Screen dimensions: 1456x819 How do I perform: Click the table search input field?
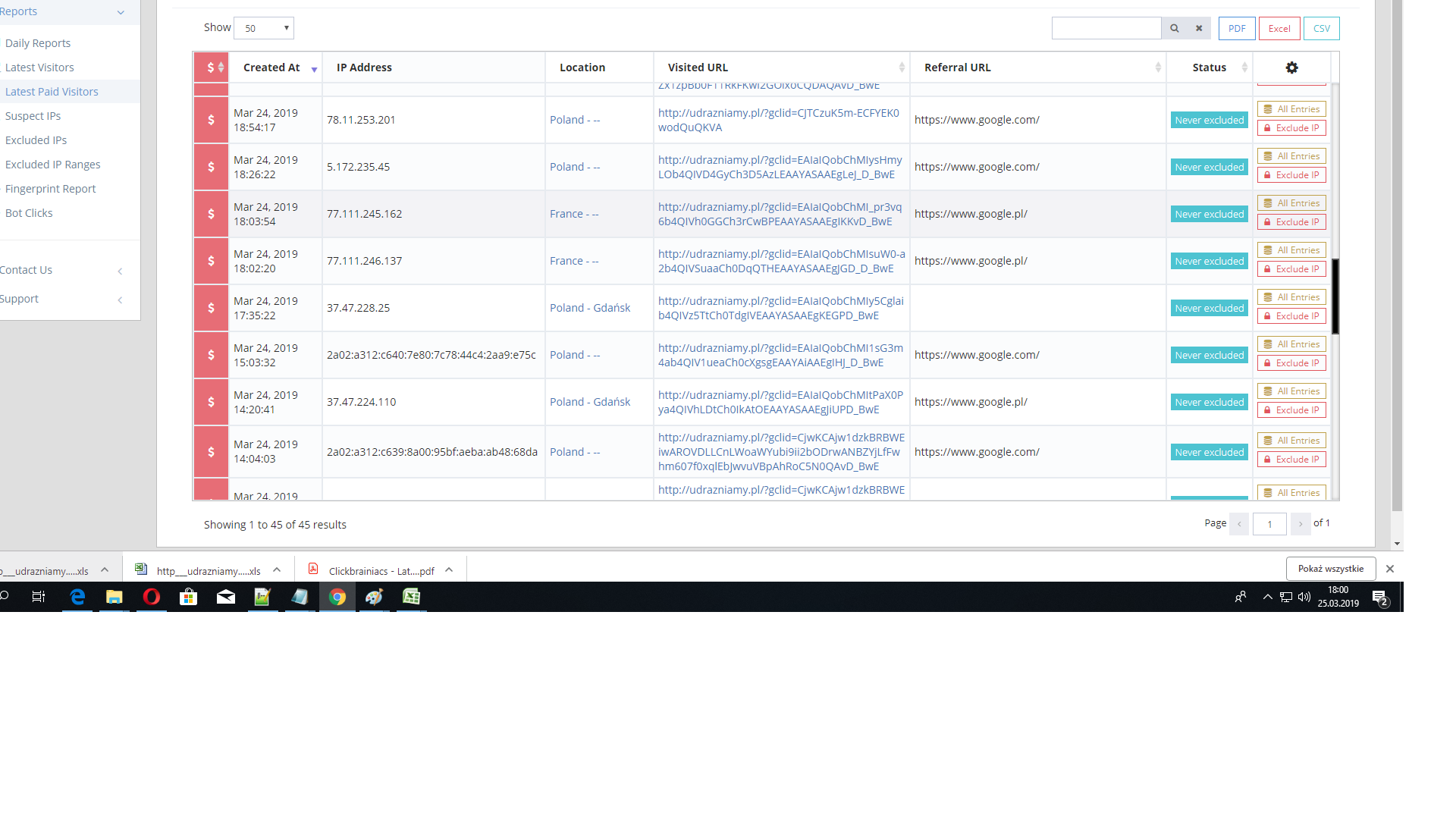(1106, 28)
